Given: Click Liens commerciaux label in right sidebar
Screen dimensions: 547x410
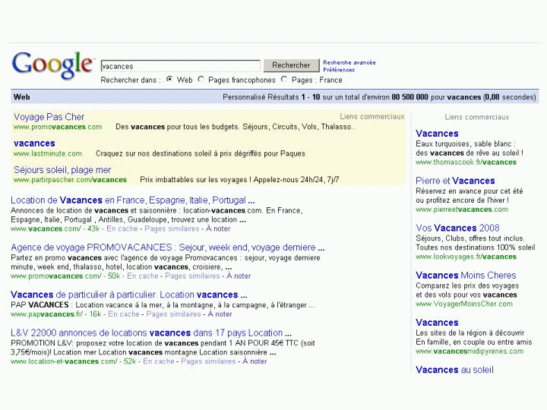Looking at the screenshot, I should pyautogui.click(x=477, y=117).
